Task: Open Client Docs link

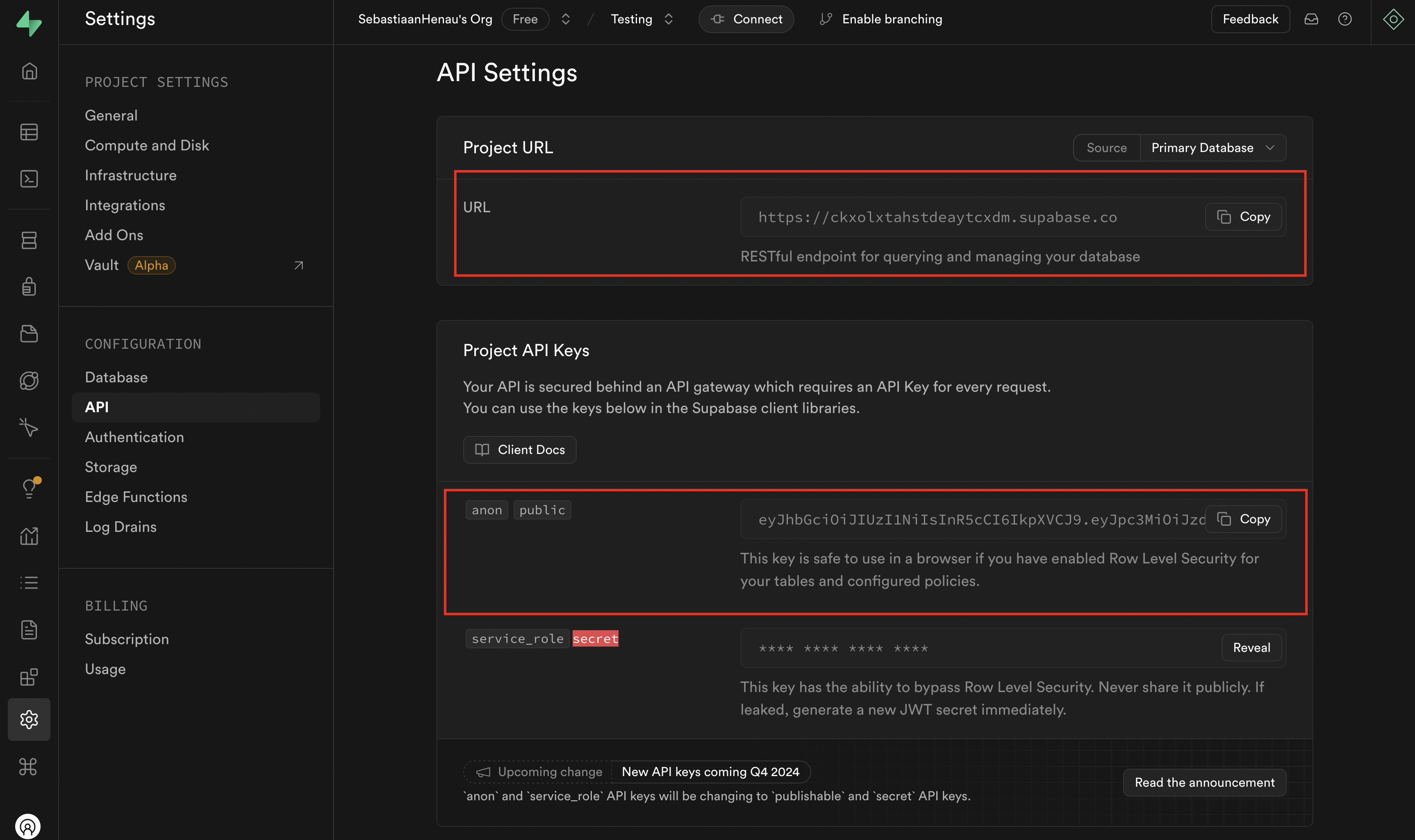Action: pyautogui.click(x=519, y=450)
